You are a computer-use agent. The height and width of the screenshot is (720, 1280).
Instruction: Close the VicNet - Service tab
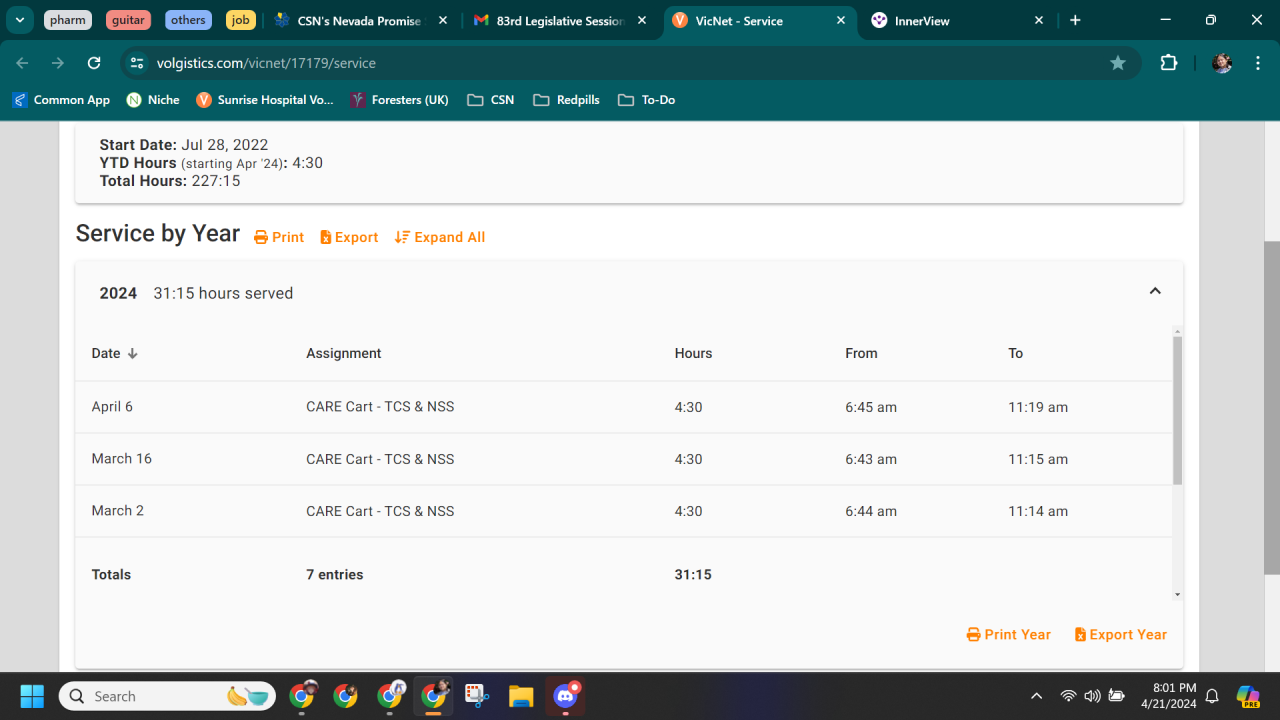[841, 20]
